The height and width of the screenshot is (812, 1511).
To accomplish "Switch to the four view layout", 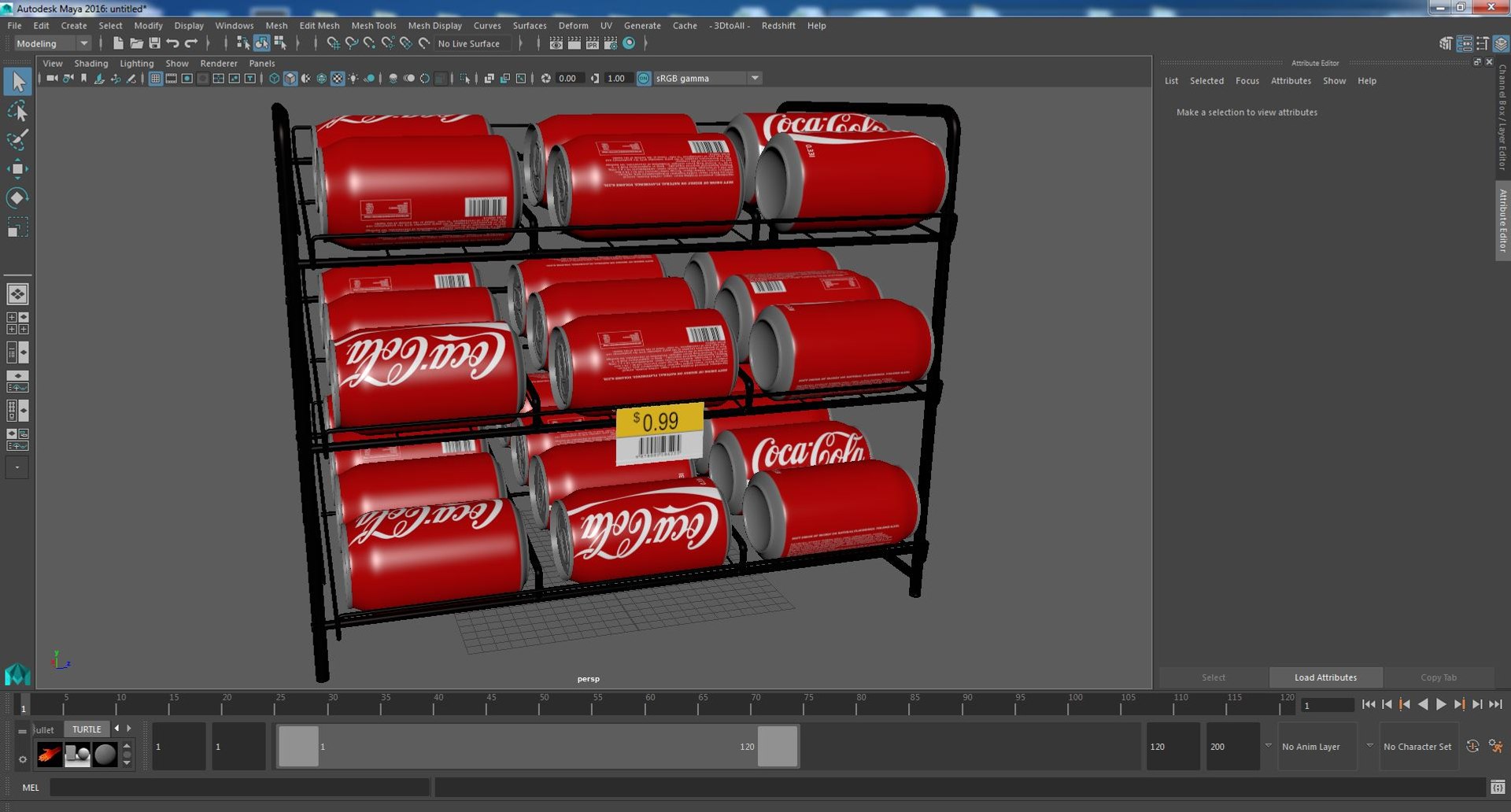I will (17, 323).
